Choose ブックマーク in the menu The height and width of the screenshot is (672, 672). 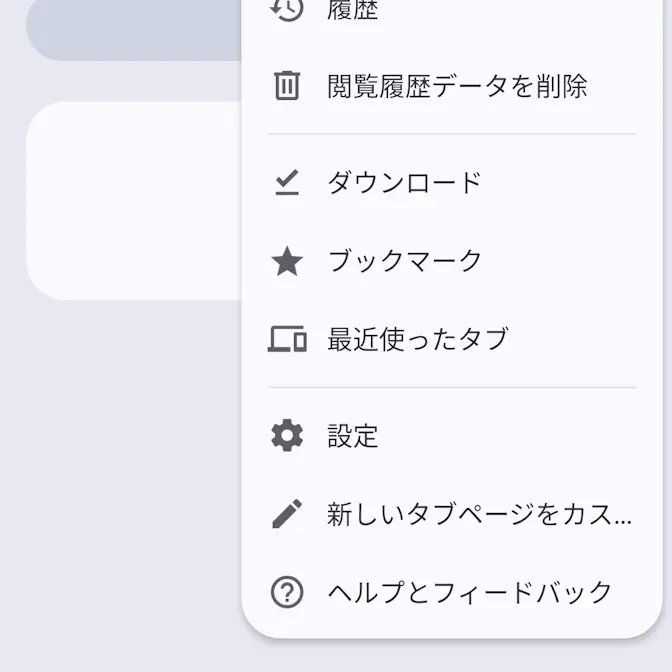click(x=405, y=262)
